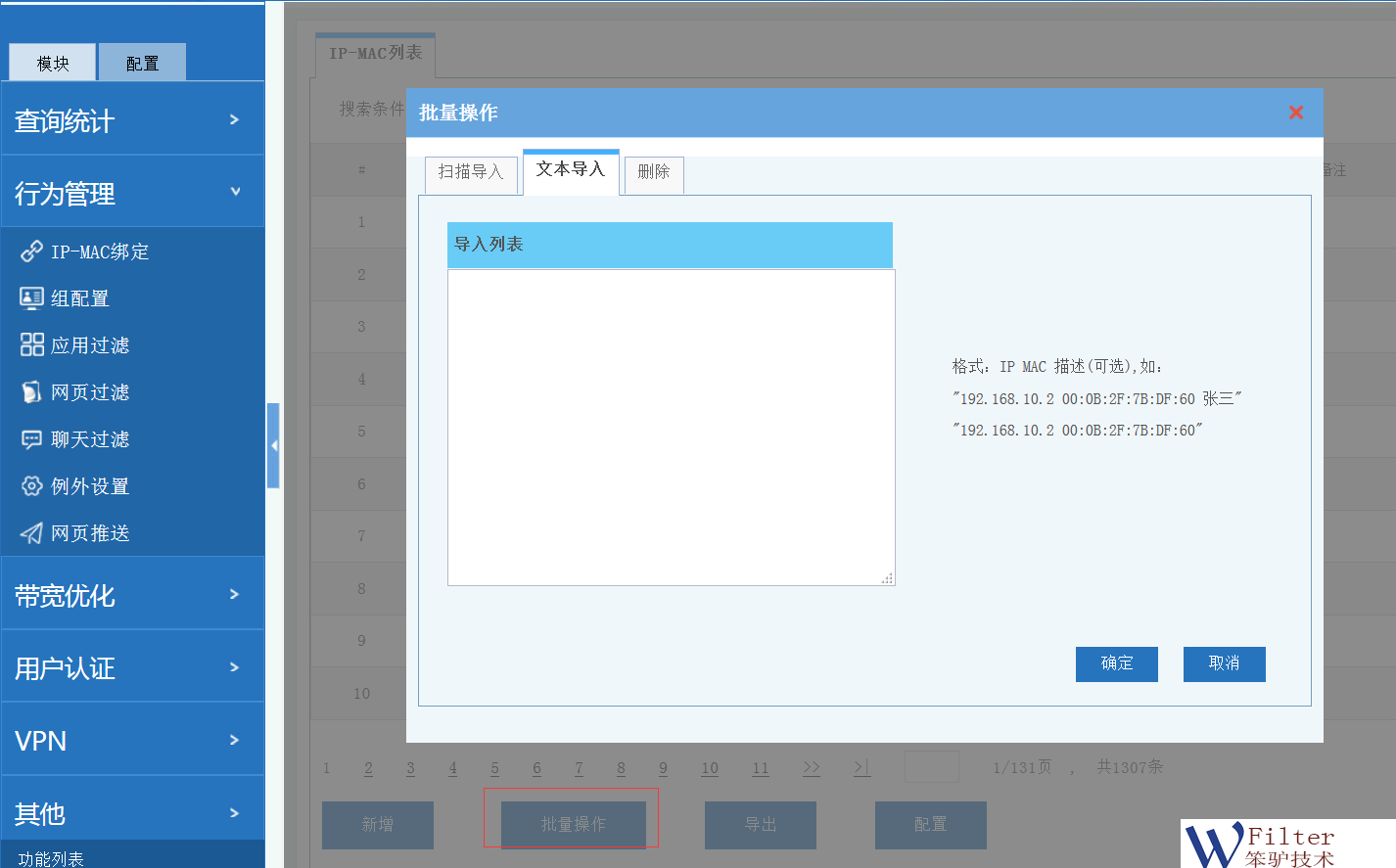Image resolution: width=1396 pixels, height=868 pixels.
Task: Click the chat filter speech bubble icon
Action: (31, 439)
